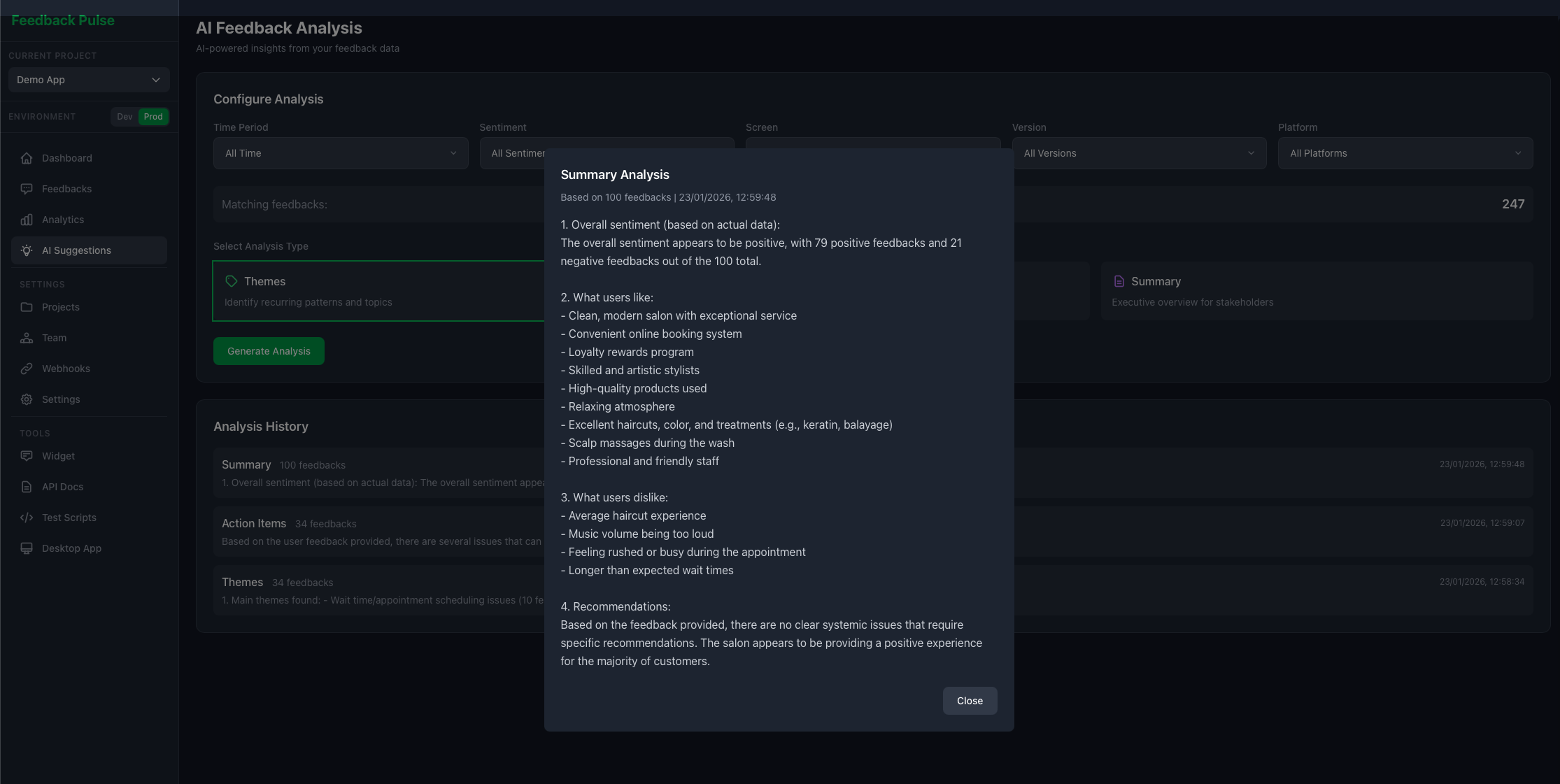This screenshot has height=784, width=1560.
Task: Expand the Demo App project selector
Action: pos(89,80)
